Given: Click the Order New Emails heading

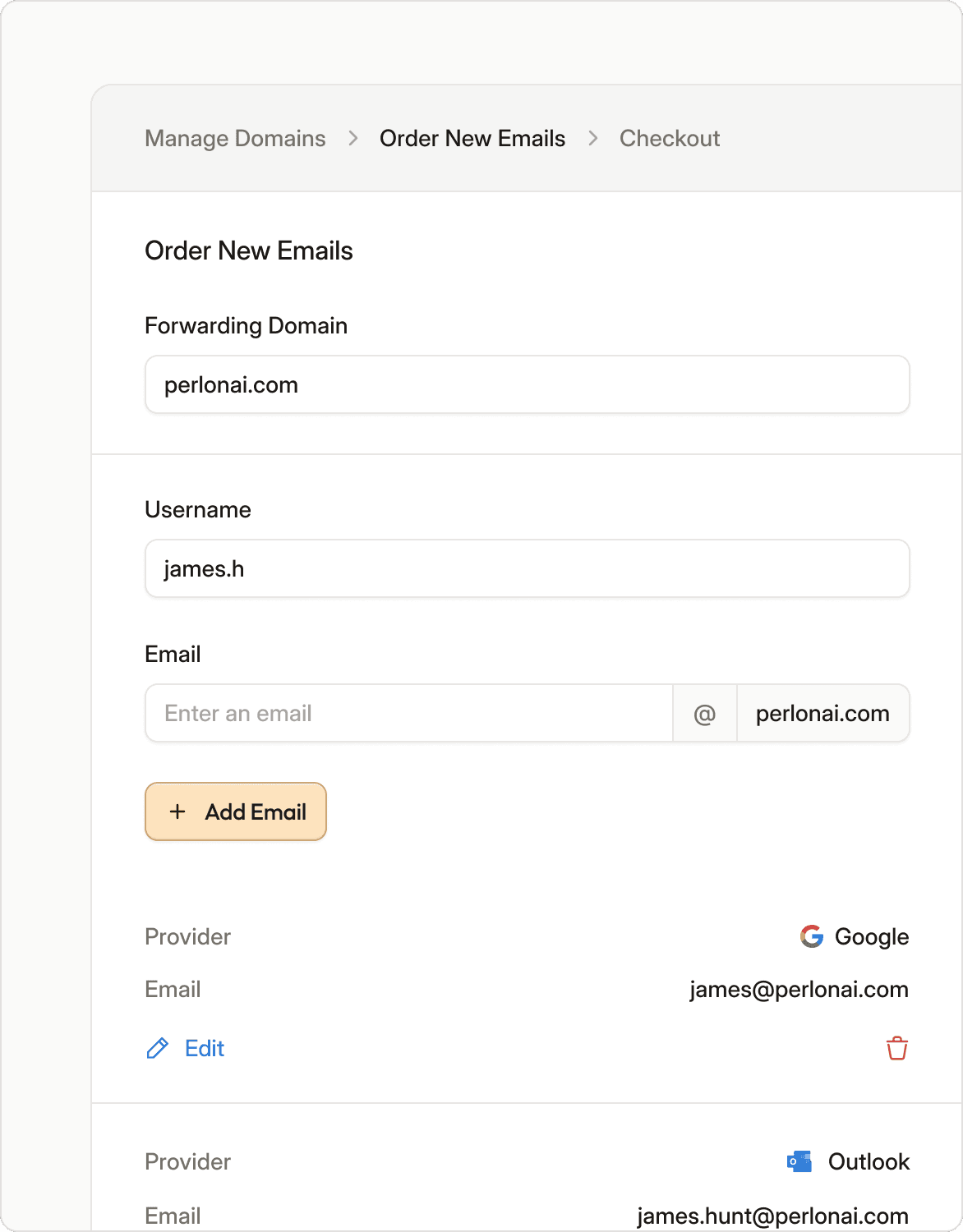Looking at the screenshot, I should pos(249,251).
